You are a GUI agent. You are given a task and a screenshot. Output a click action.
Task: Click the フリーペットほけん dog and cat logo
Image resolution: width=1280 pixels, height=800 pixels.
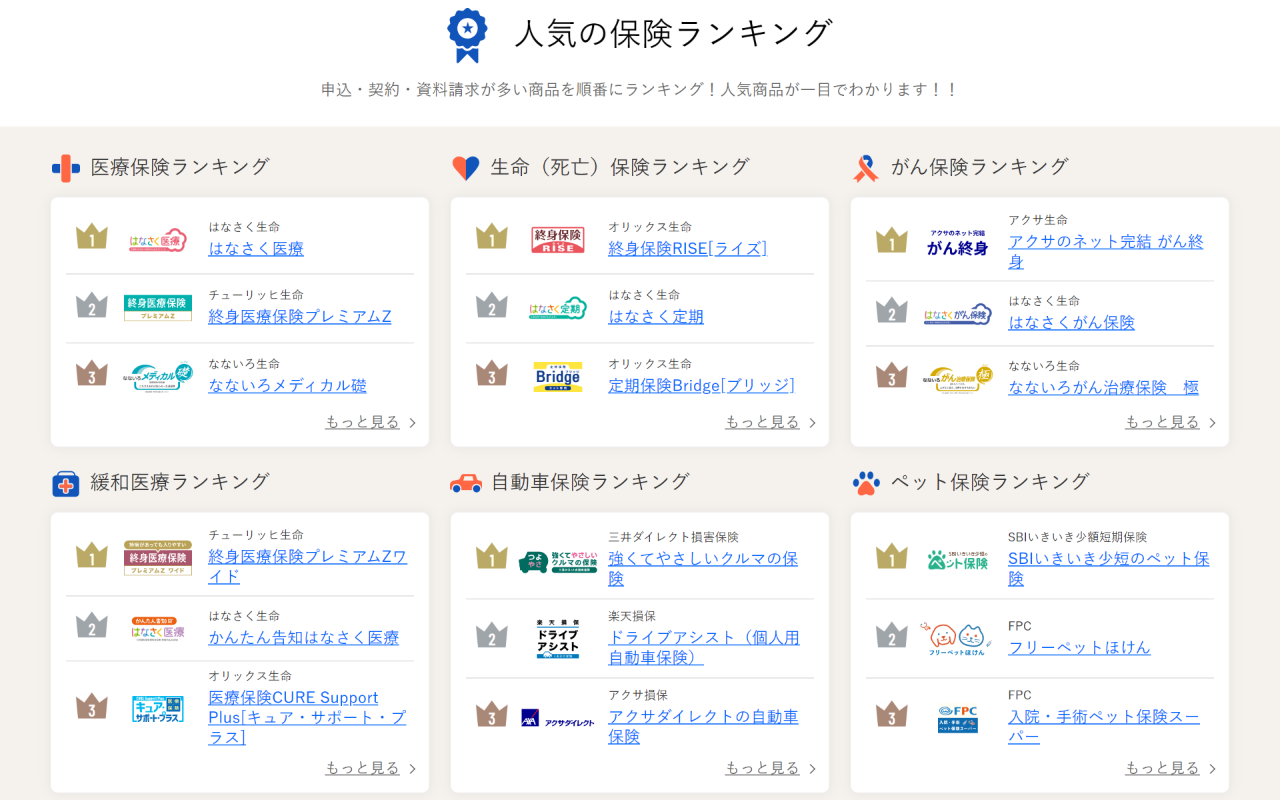[x=958, y=638]
